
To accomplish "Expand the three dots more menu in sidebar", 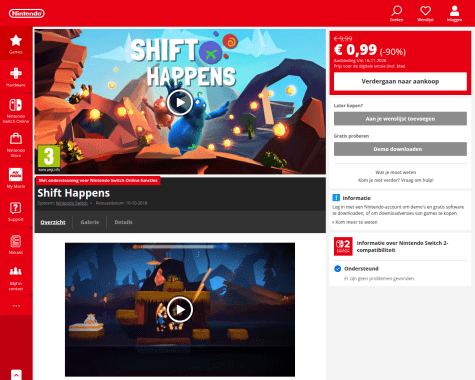I will pos(16,306).
